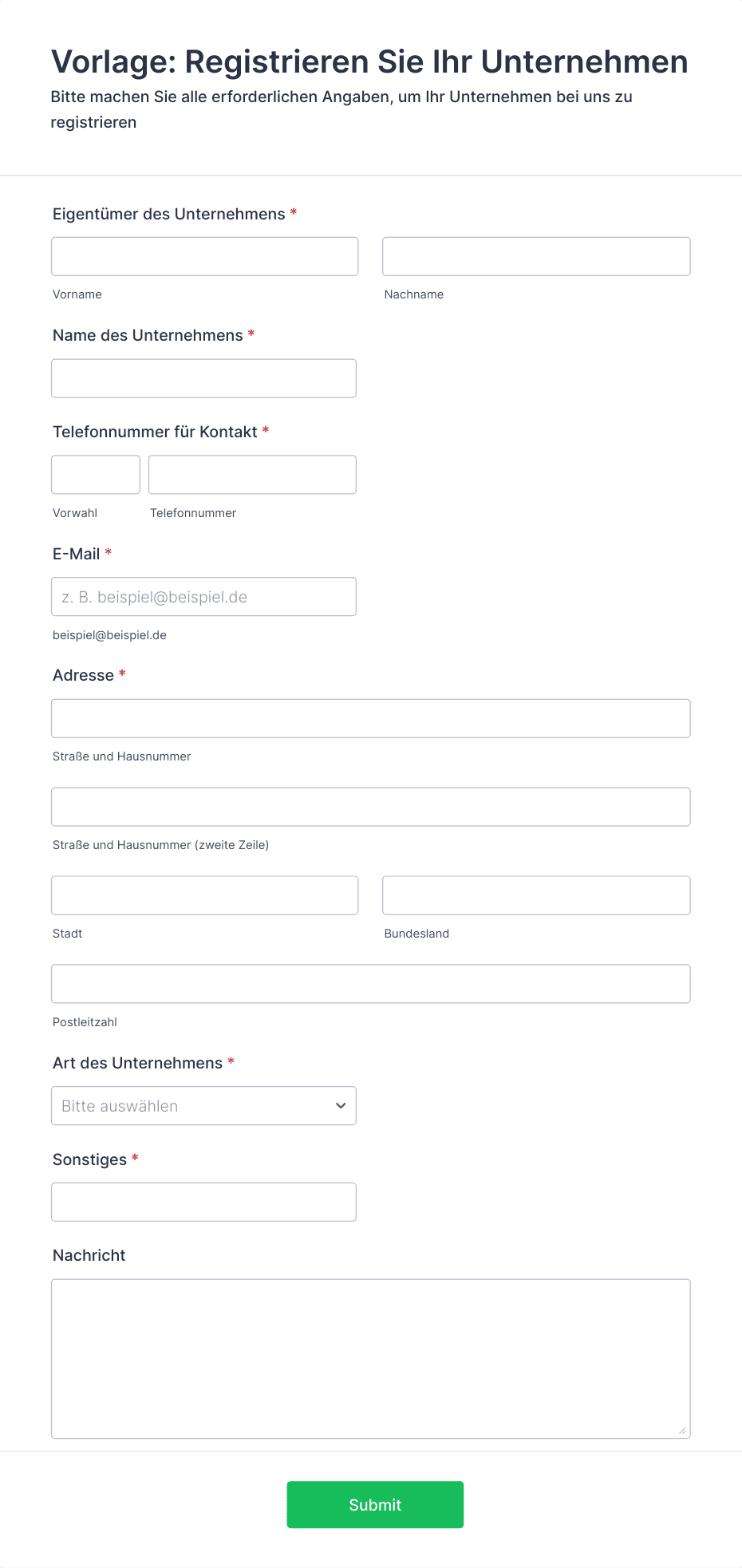Screen dimensions: 742x1568
Task: Click the form title heading
Action: click(369, 61)
